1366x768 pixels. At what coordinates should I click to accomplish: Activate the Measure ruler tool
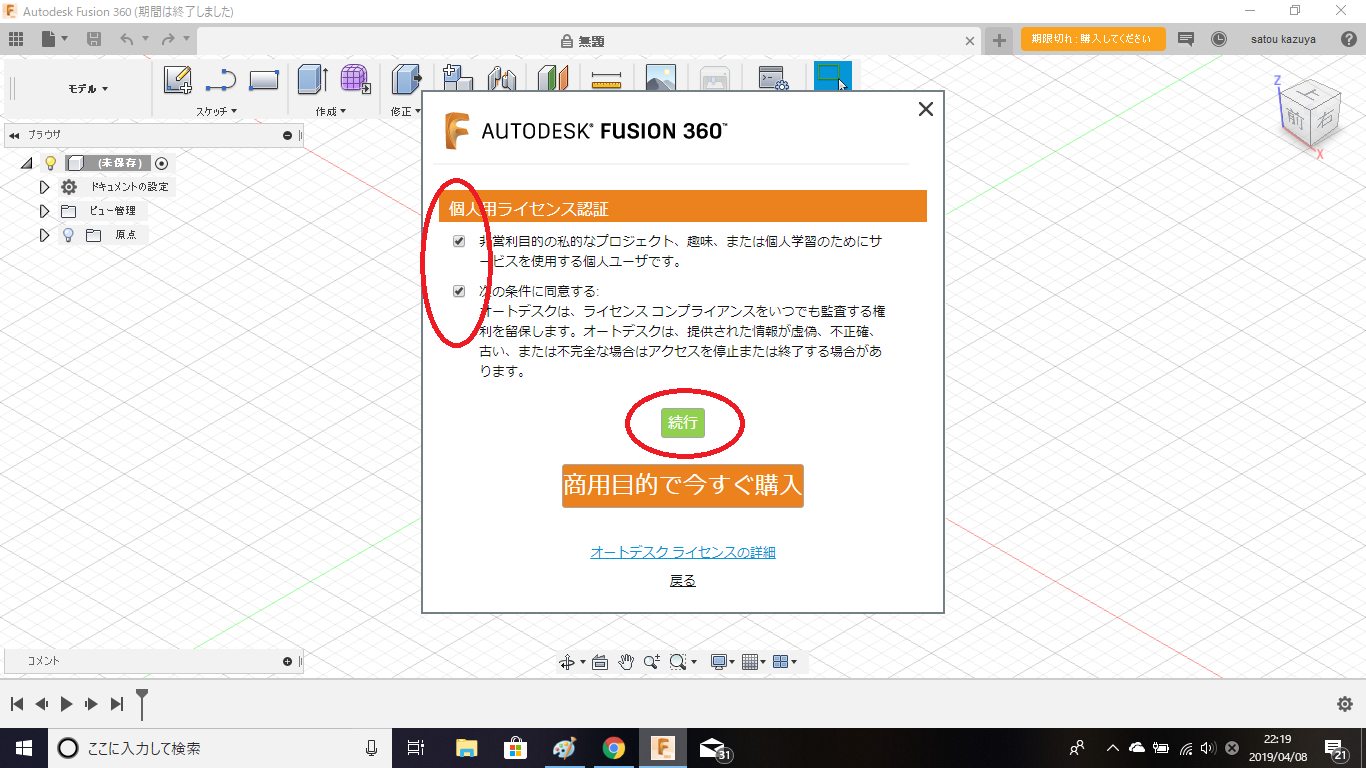click(x=607, y=80)
